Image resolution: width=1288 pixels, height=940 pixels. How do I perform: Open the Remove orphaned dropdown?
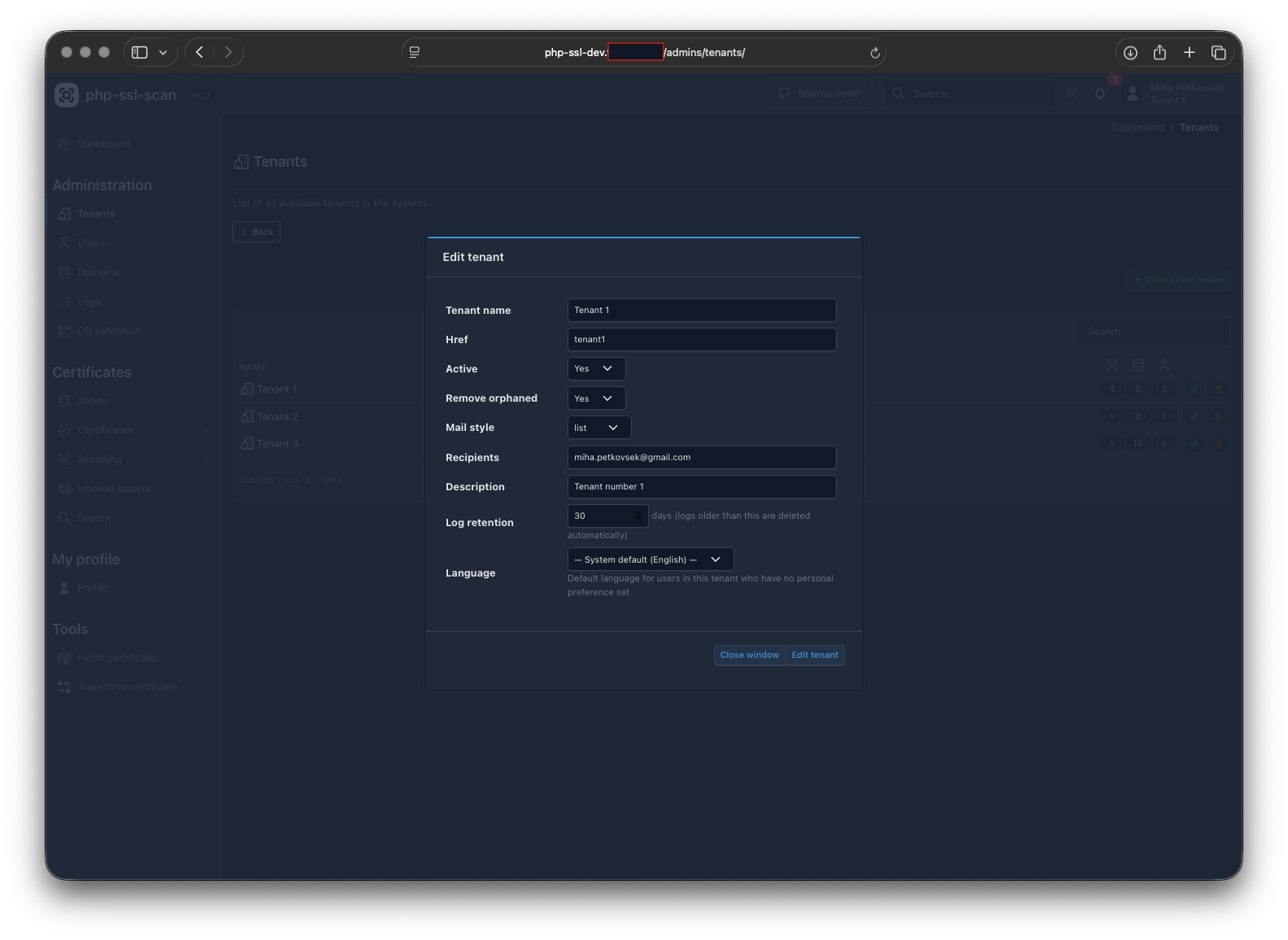(x=596, y=398)
